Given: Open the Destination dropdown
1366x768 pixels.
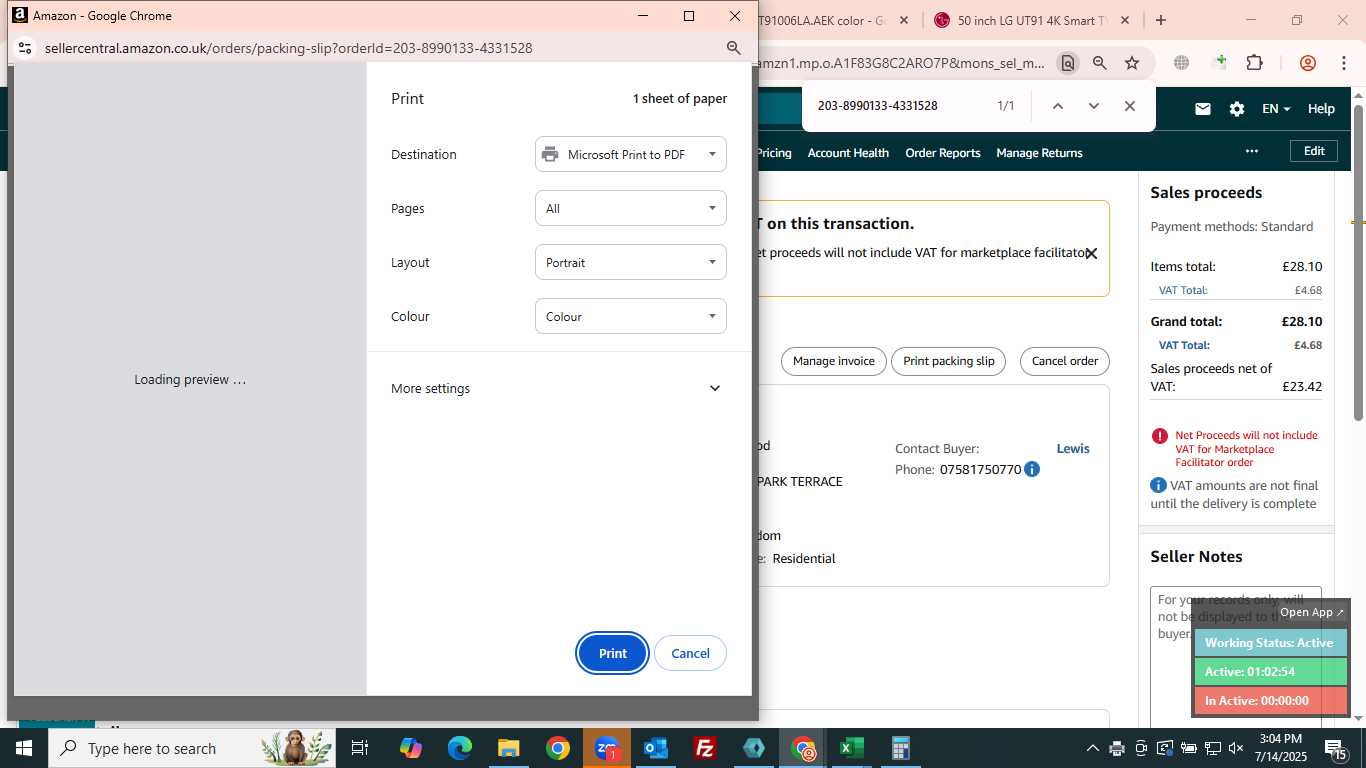Looking at the screenshot, I should point(631,154).
